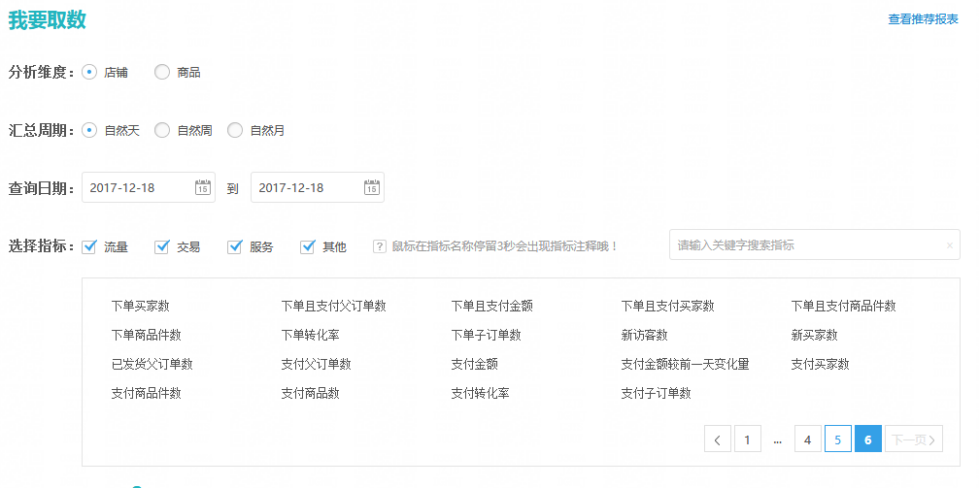Image resolution: width=979 pixels, height=489 pixels.
Task: Click start date field 2017-12-18
Action: click(149, 187)
